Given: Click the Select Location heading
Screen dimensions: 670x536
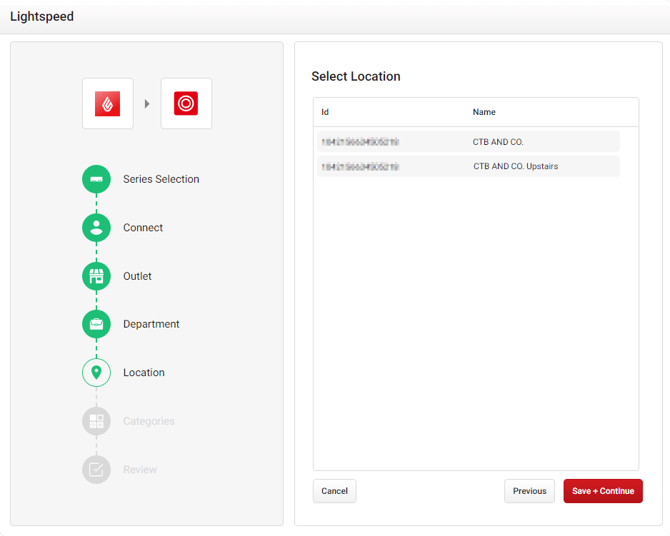Looking at the screenshot, I should click(x=356, y=76).
